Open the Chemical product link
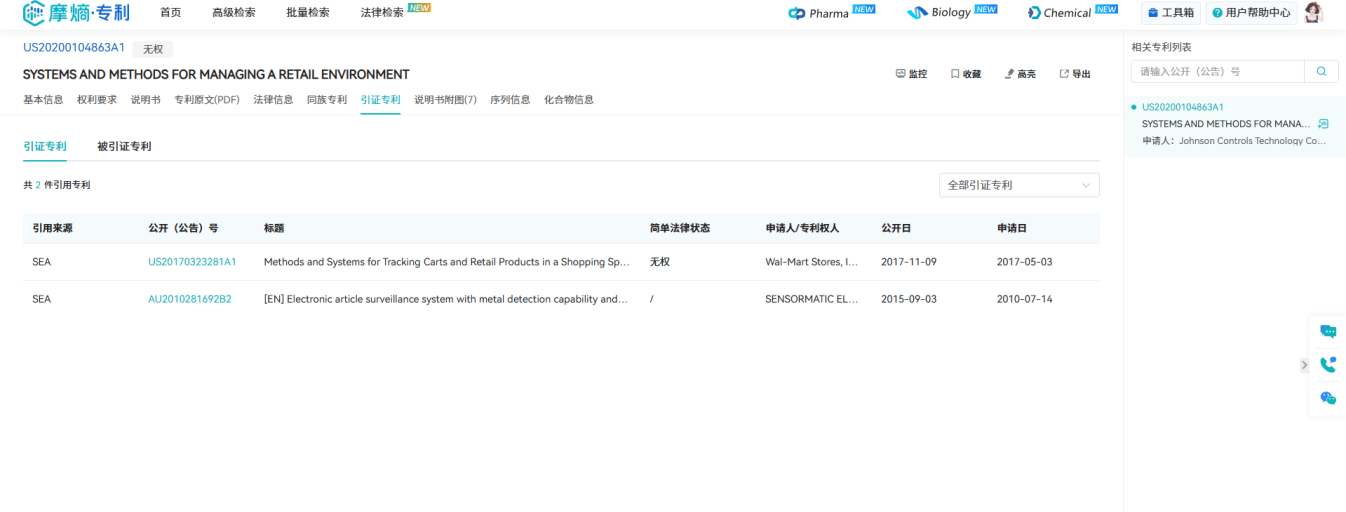Viewport: 1346px width, 512px height. click(x=1072, y=13)
